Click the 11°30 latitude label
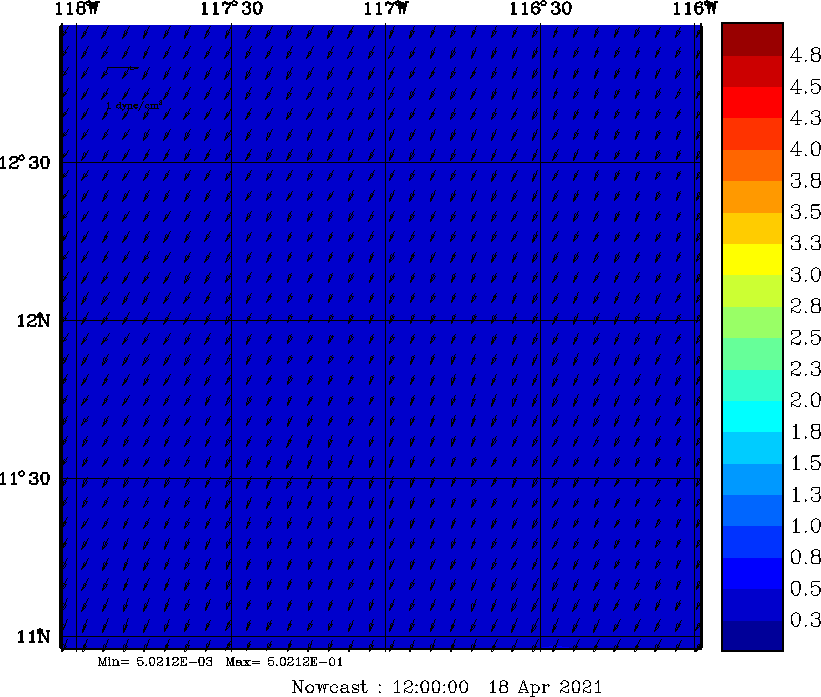This screenshot has height=697, width=821. pyautogui.click(x=30, y=479)
